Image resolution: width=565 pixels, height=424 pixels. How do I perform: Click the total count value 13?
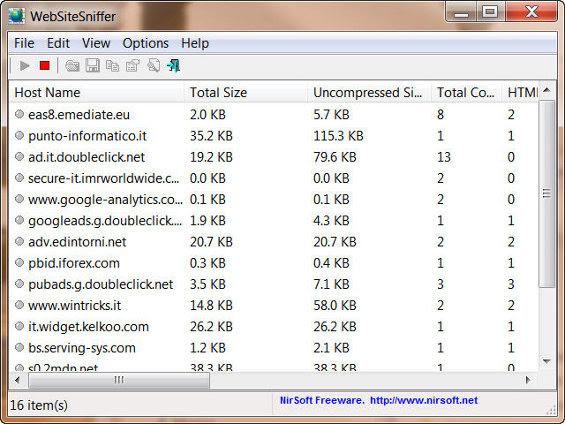pyautogui.click(x=444, y=157)
